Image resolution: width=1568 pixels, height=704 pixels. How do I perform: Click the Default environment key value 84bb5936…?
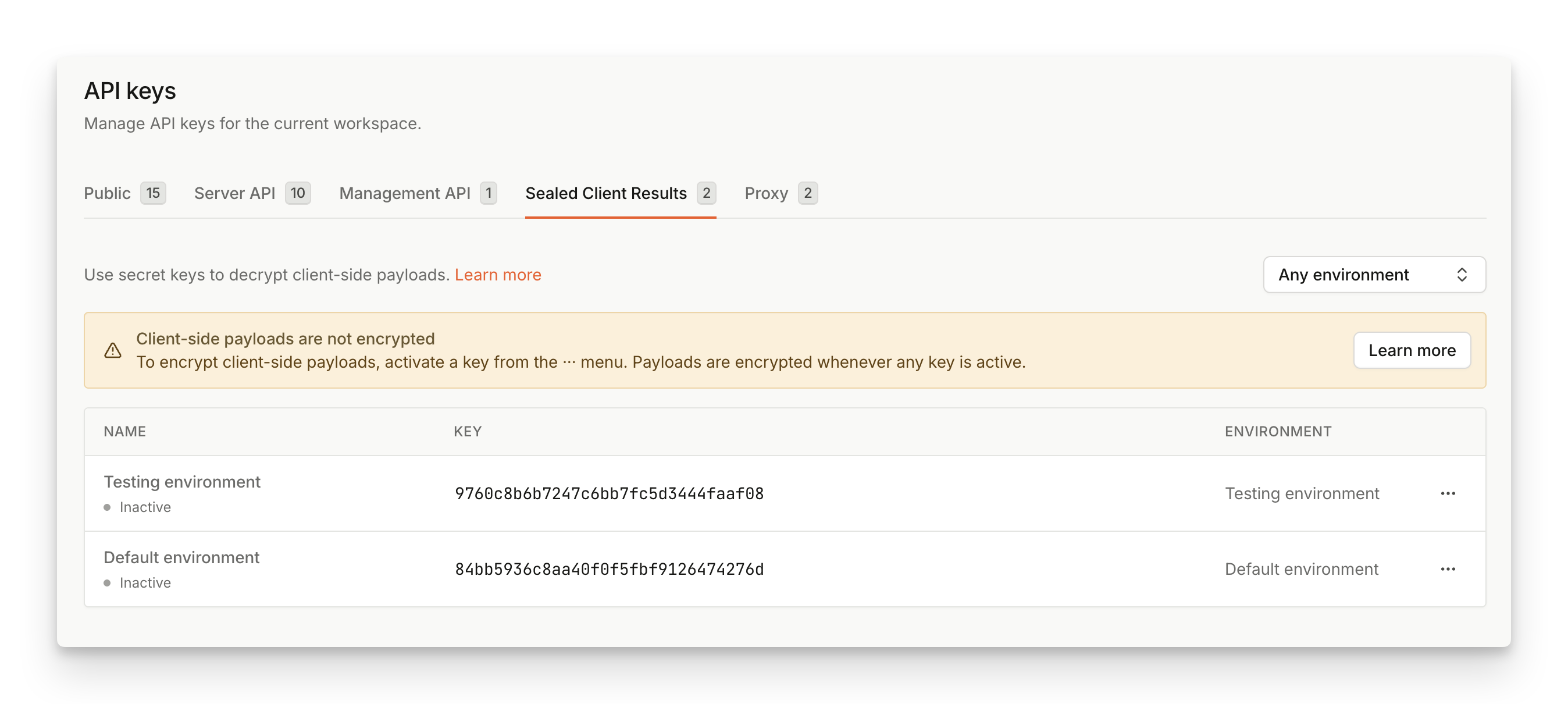(609, 569)
